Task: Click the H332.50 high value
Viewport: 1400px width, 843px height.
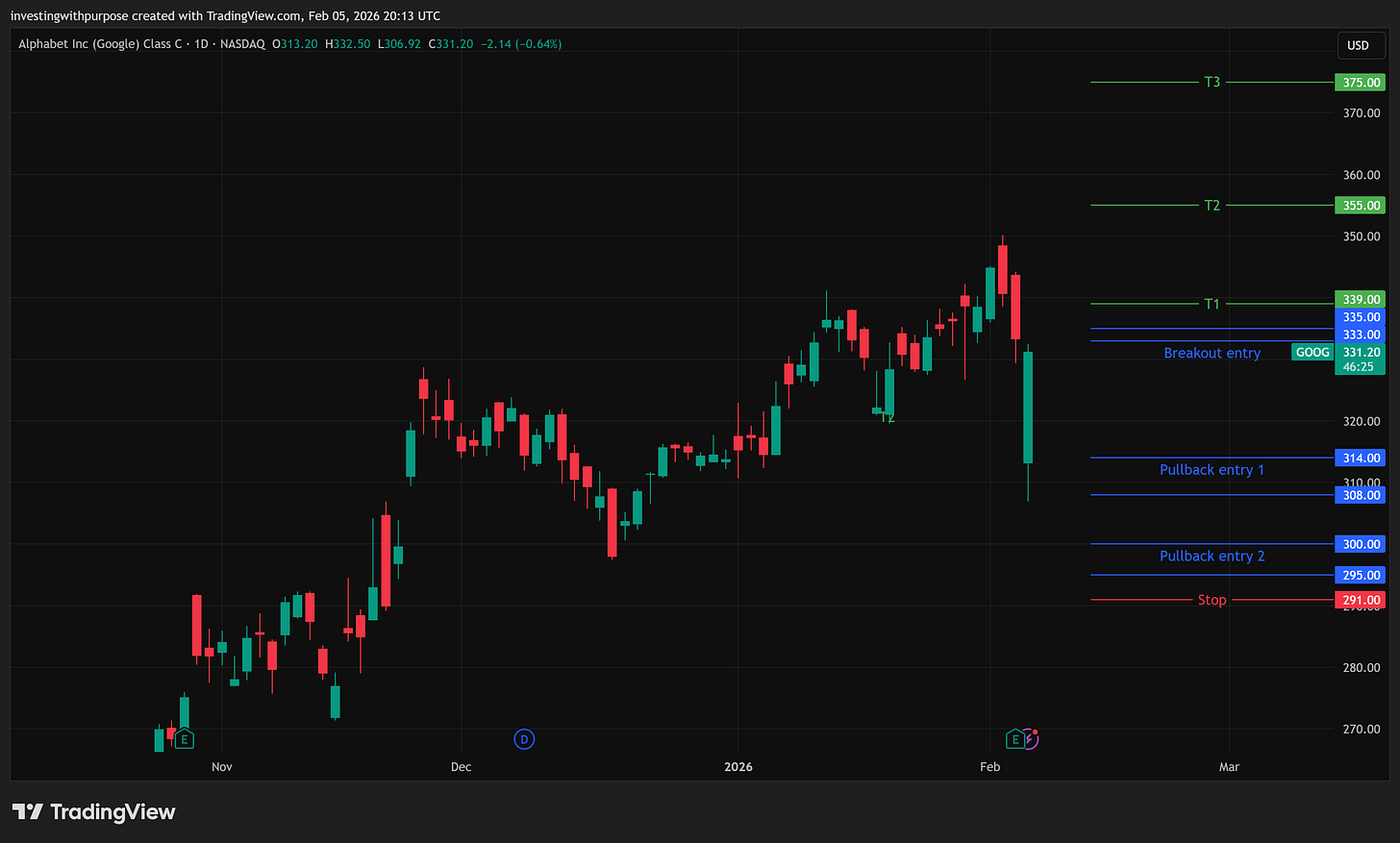Action: [x=347, y=44]
